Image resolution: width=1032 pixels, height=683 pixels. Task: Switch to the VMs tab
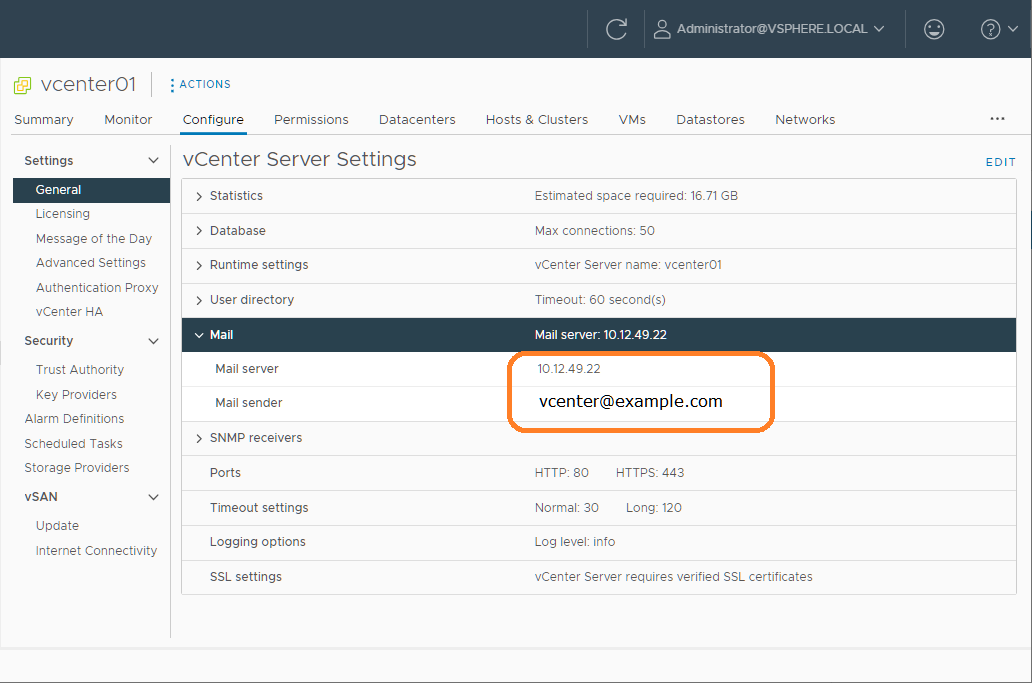click(632, 120)
